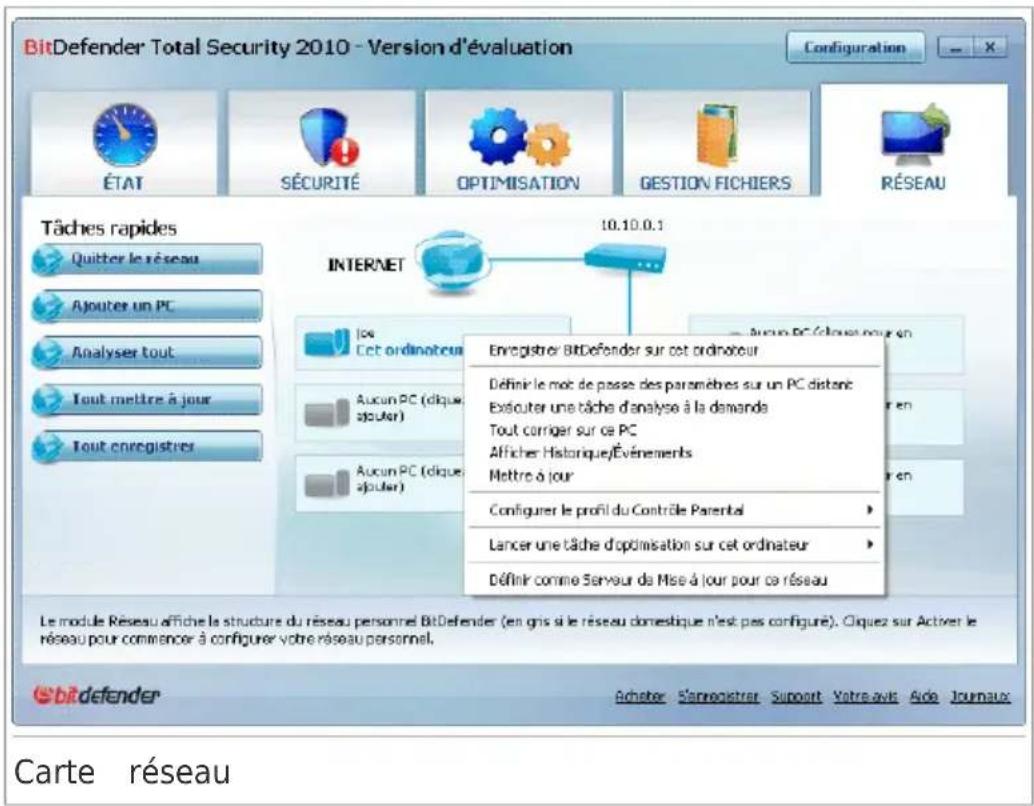Click the globe icon on Analyser tout
This screenshot has width=1034, height=806.
click(48, 353)
